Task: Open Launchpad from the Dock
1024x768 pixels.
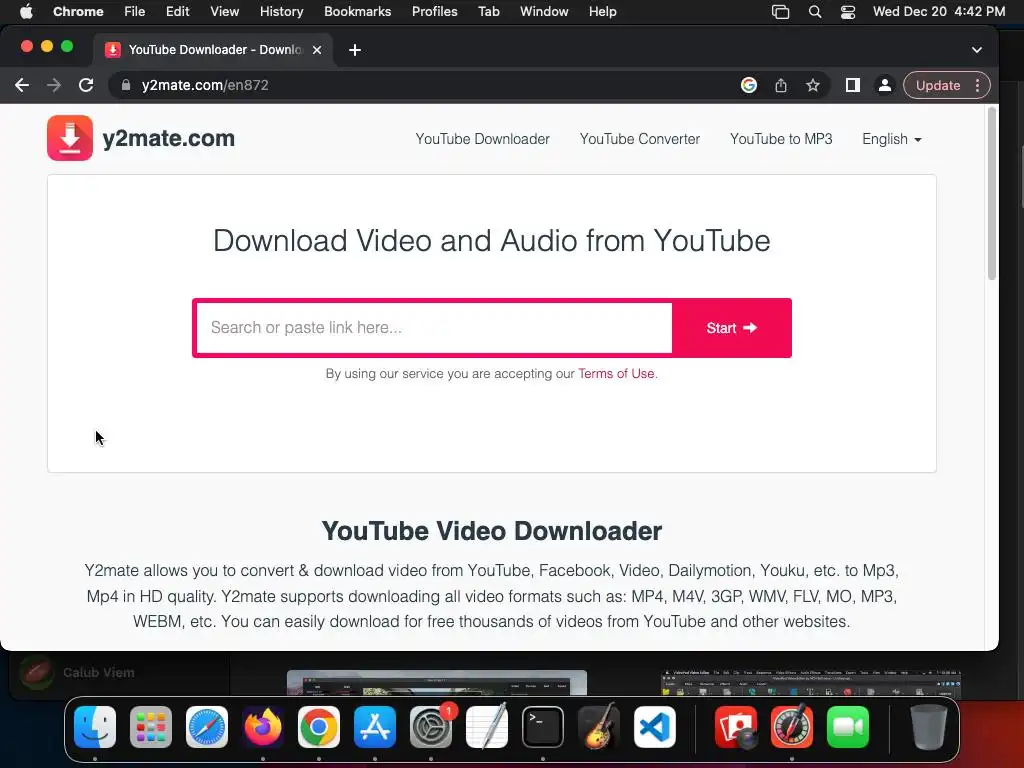Action: (x=151, y=727)
